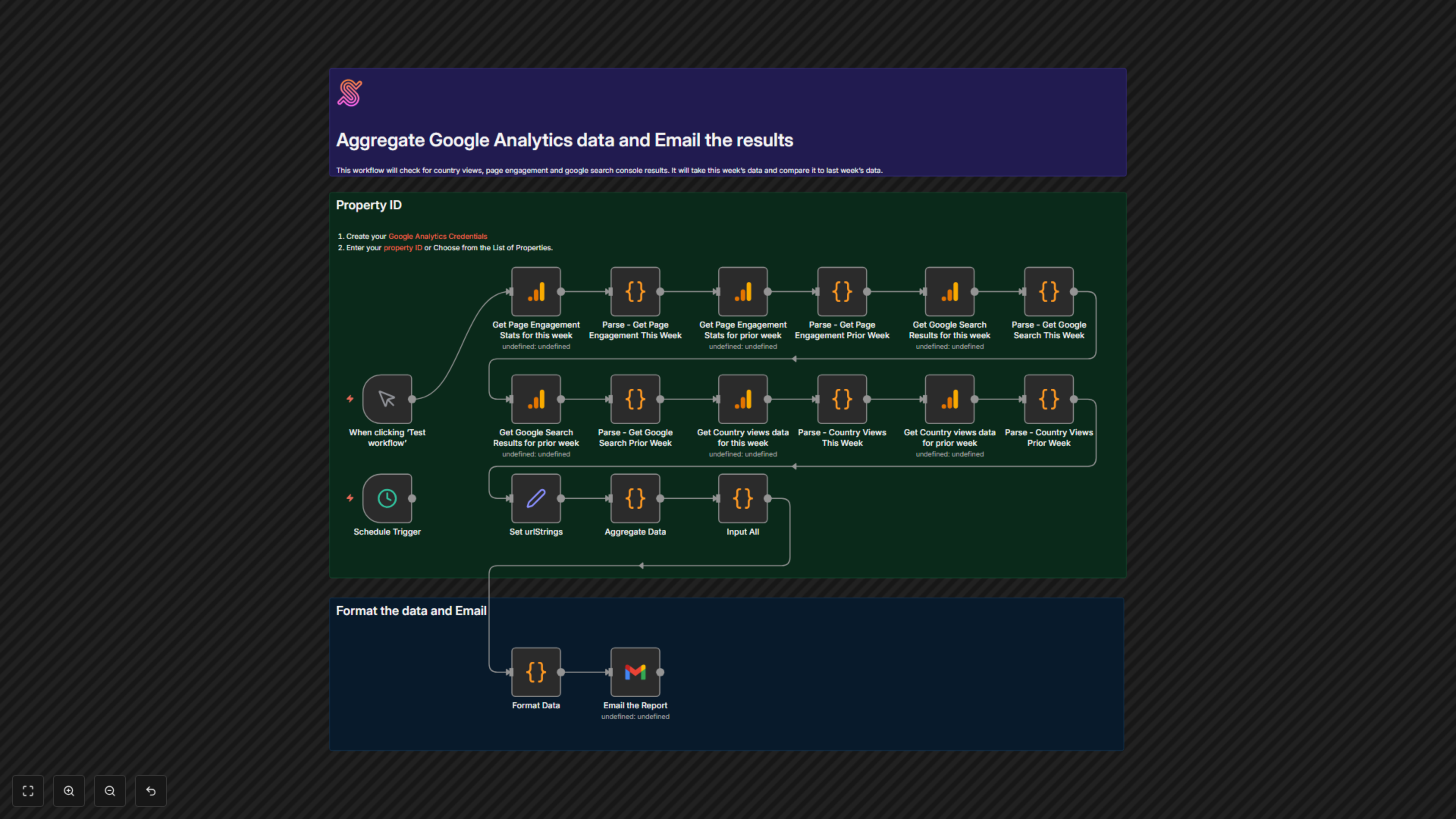The width and height of the screenshot is (1456, 819).
Task: Open the Email the Report Gmail node
Action: pyautogui.click(x=635, y=672)
